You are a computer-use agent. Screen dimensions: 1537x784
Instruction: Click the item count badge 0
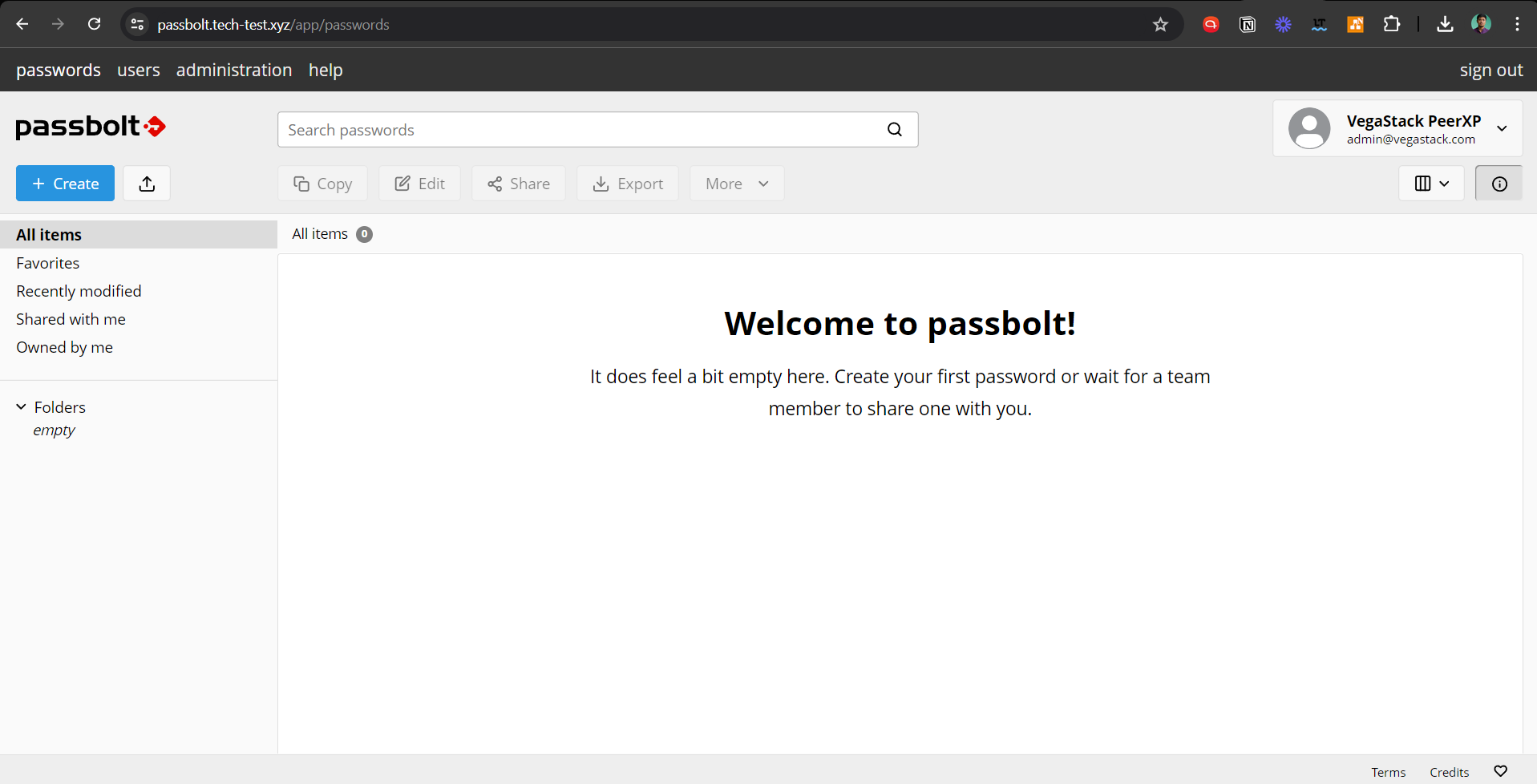pos(364,234)
